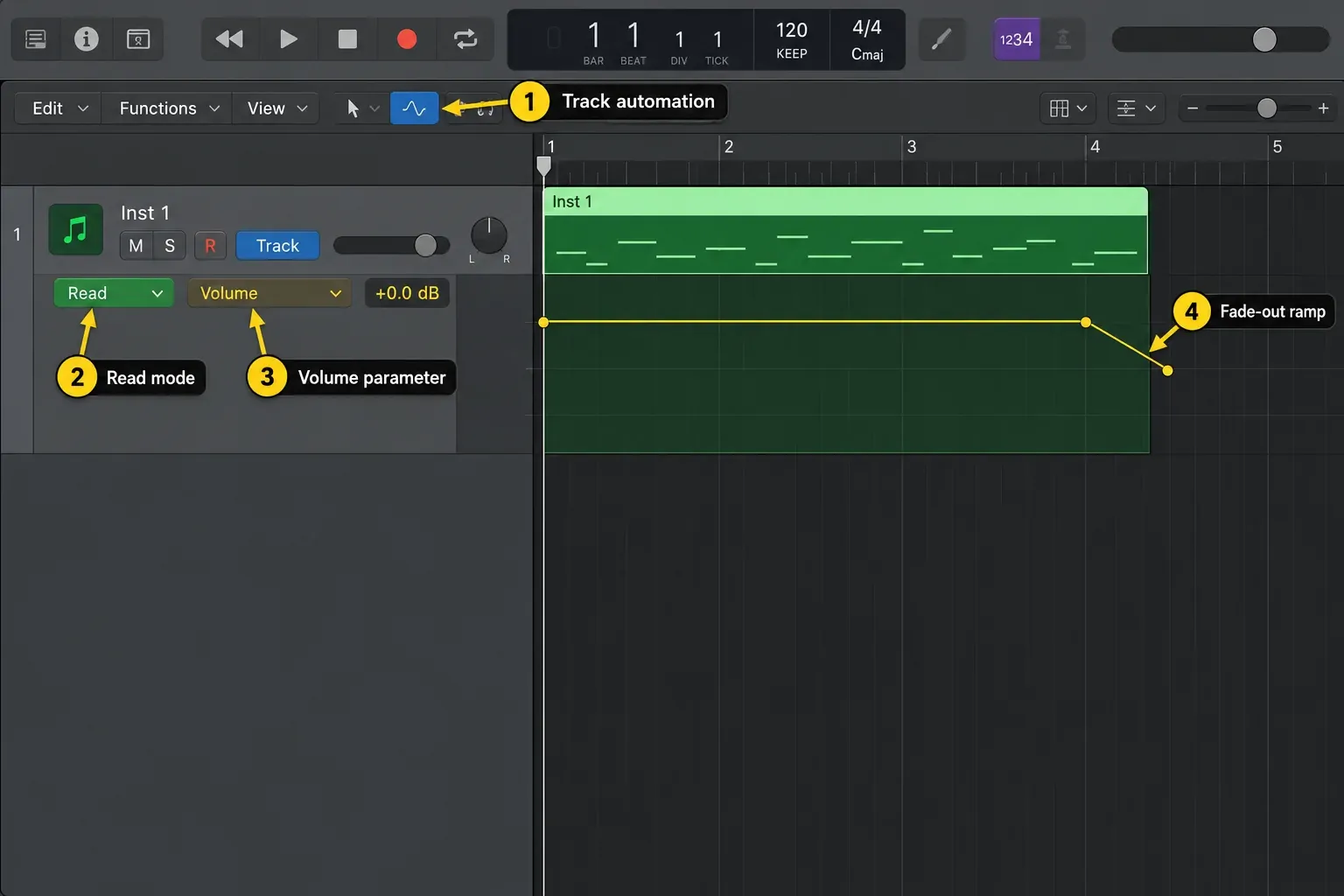Image resolution: width=1344 pixels, height=896 pixels.
Task: Solo the Inst 1 track
Action: point(170,246)
